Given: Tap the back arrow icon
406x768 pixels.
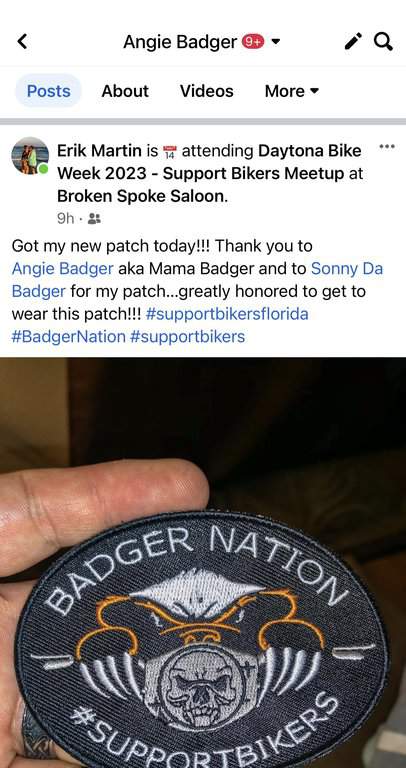Looking at the screenshot, I should click(23, 42).
